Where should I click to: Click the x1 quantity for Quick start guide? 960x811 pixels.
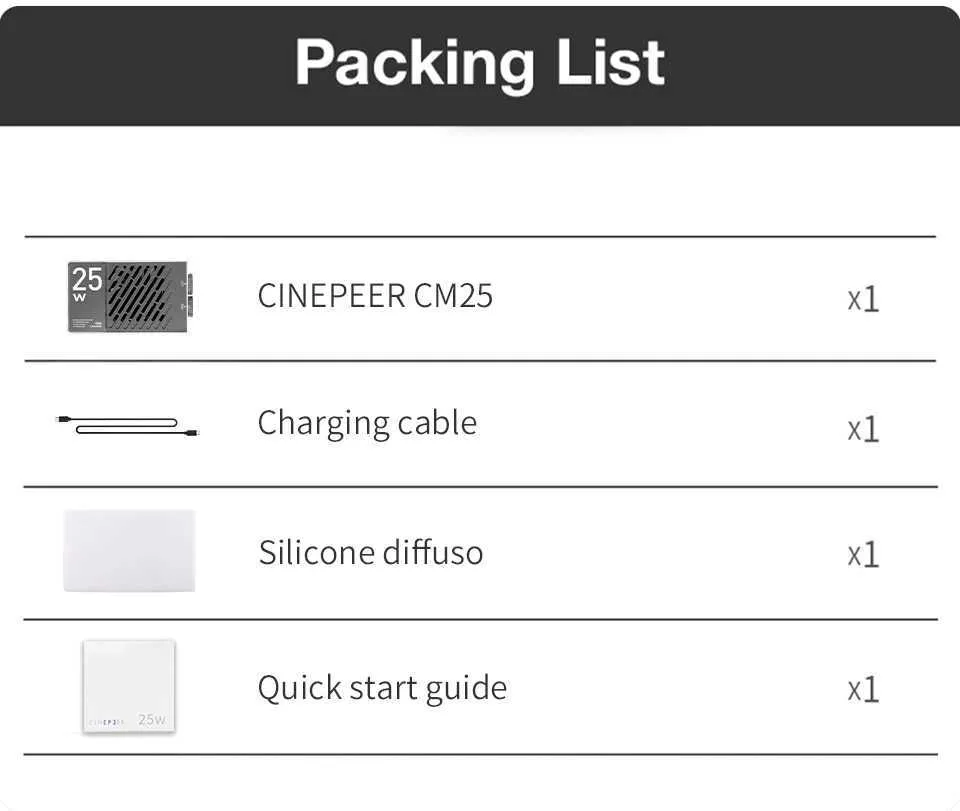[x=863, y=689]
